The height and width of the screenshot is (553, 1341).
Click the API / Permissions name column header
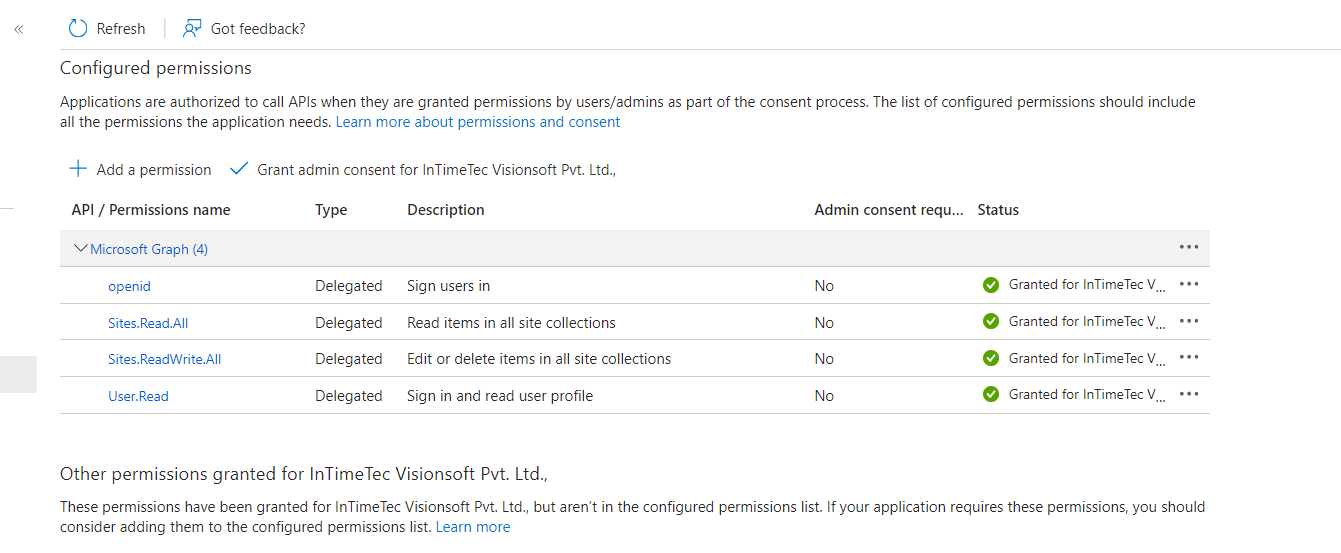tap(151, 210)
